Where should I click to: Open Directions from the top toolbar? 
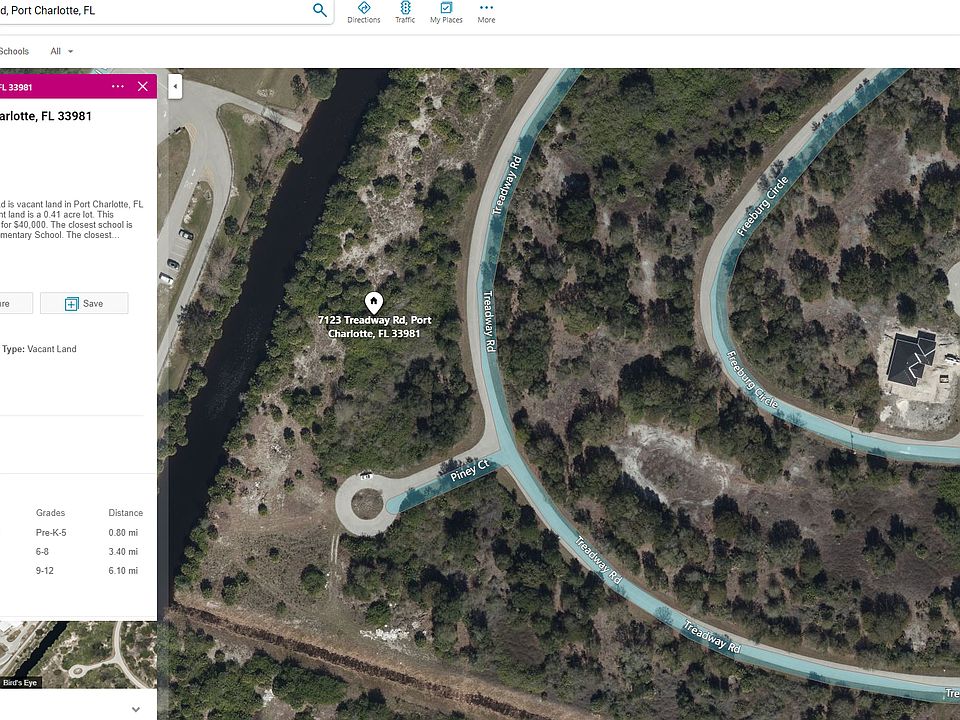coord(364,12)
